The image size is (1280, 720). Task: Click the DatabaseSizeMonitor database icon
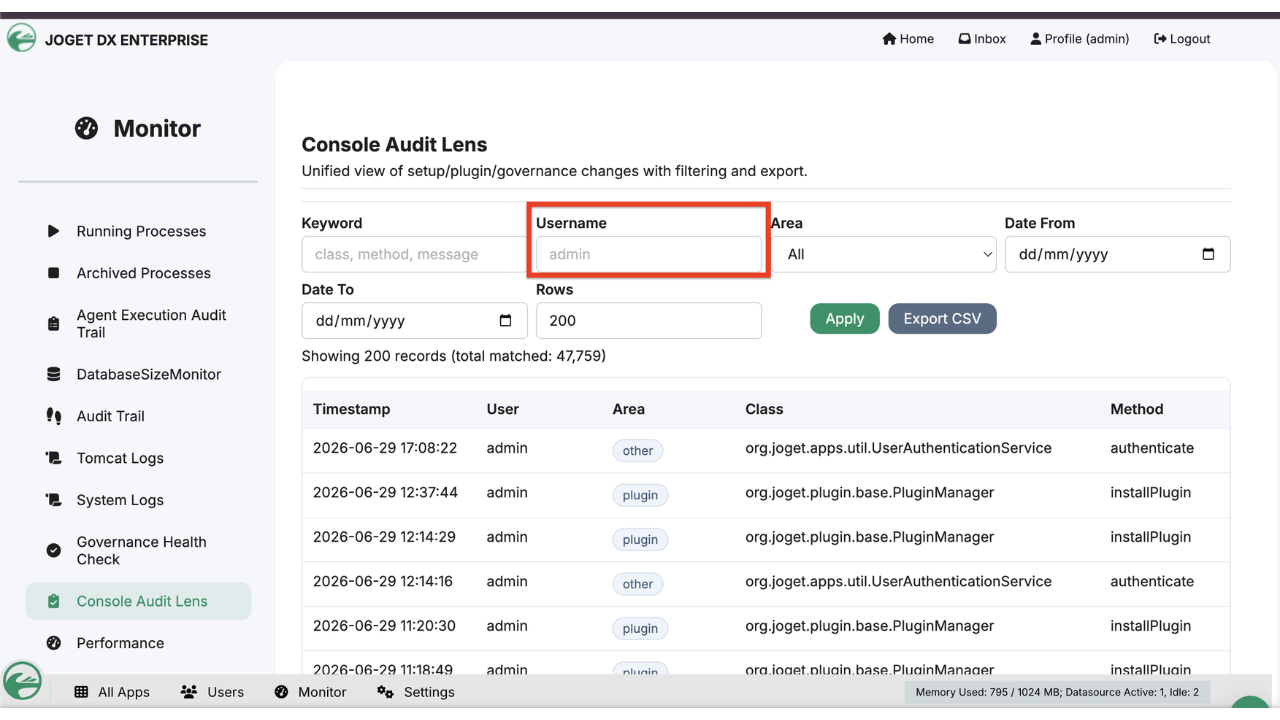click(54, 374)
